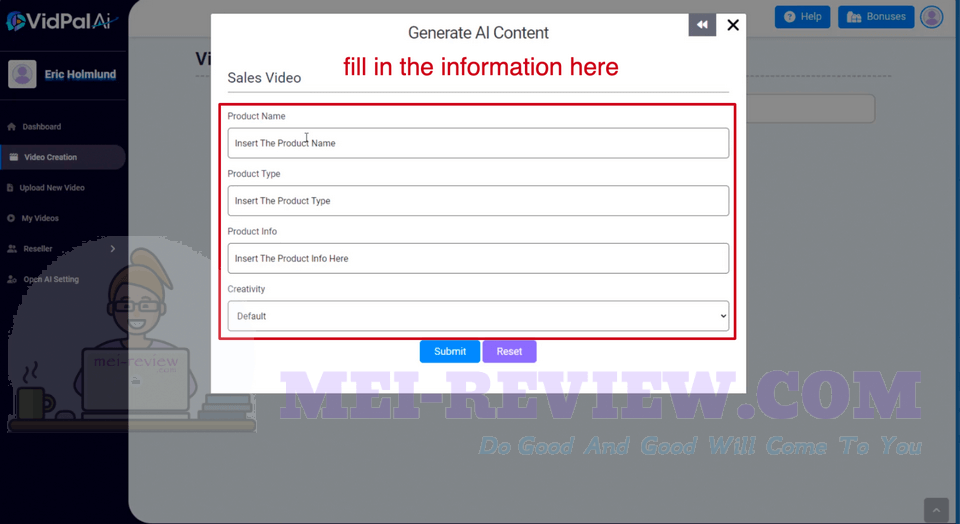Image resolution: width=960 pixels, height=524 pixels.
Task: Submit the sales video form
Action: coord(450,351)
